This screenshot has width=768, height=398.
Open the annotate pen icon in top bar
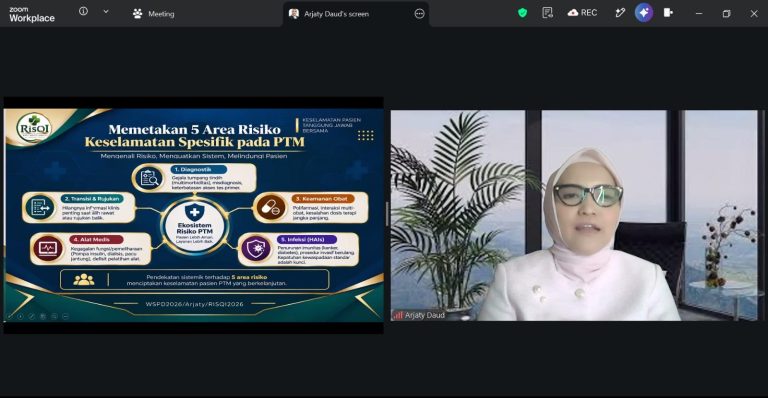pyautogui.click(x=620, y=13)
